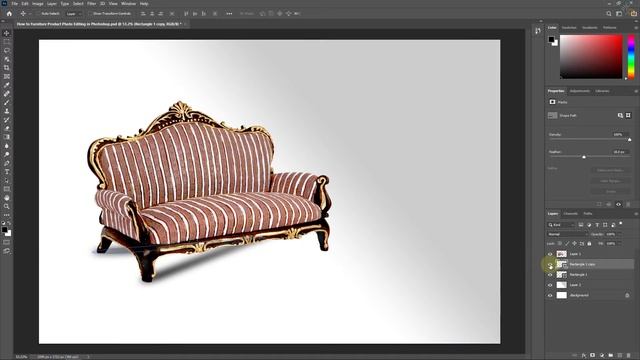Select the Hand tool
640x360 pixels.
coord(7,198)
